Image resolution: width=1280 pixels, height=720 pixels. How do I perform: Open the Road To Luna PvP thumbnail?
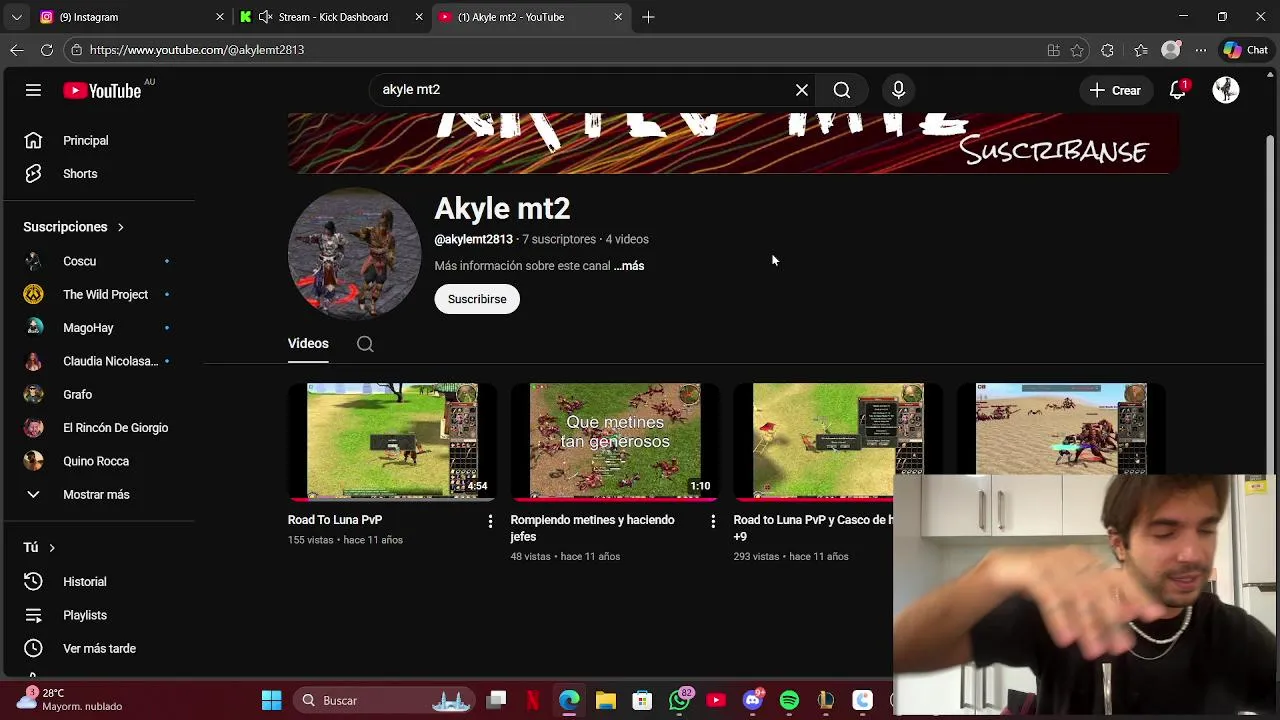pyautogui.click(x=393, y=440)
